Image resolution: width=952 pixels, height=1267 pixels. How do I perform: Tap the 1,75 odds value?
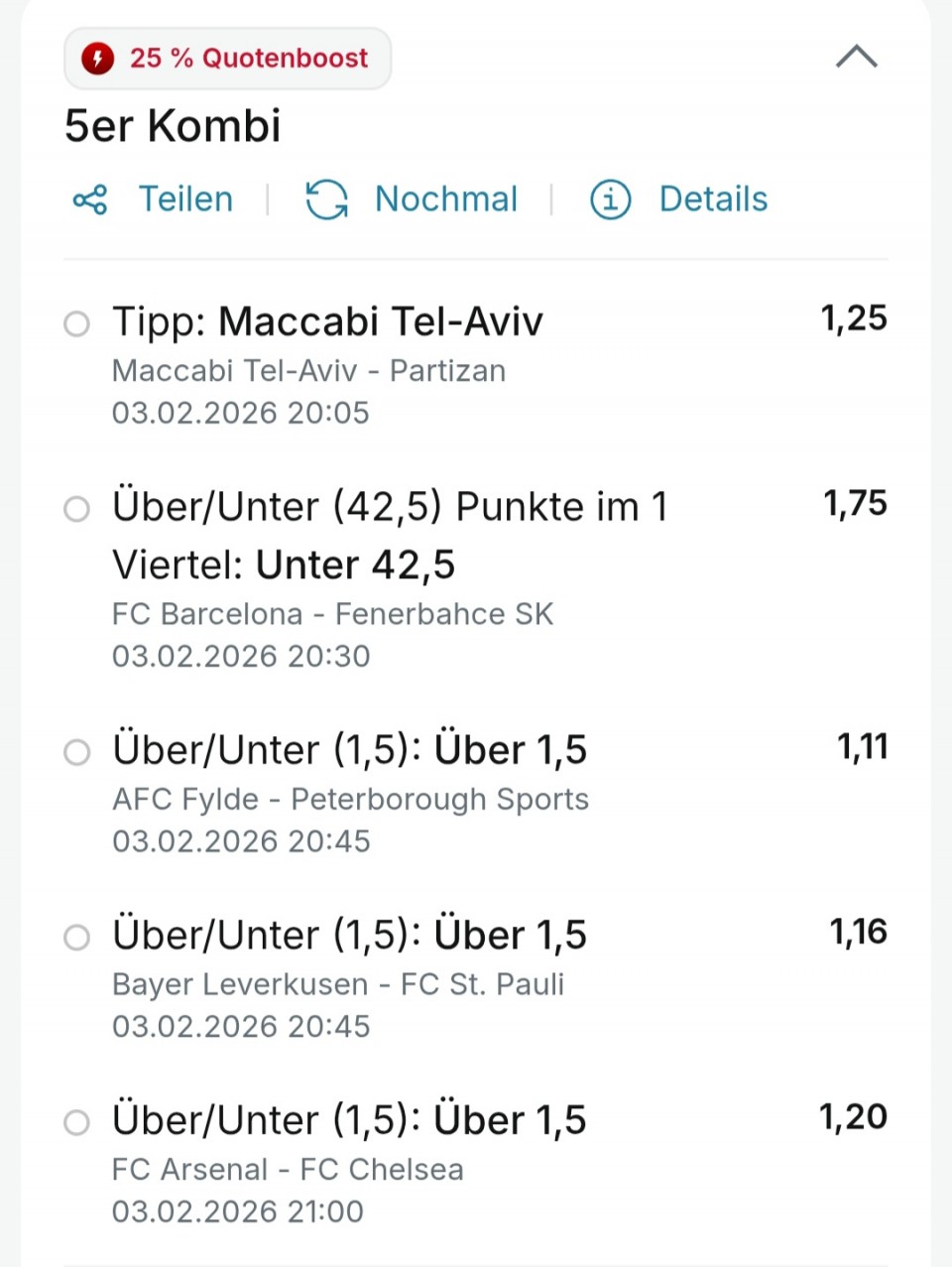coord(855,504)
